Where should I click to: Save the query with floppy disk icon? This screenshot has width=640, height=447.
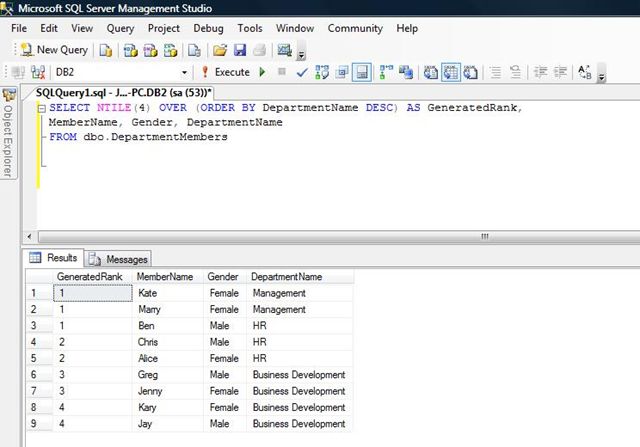240,50
